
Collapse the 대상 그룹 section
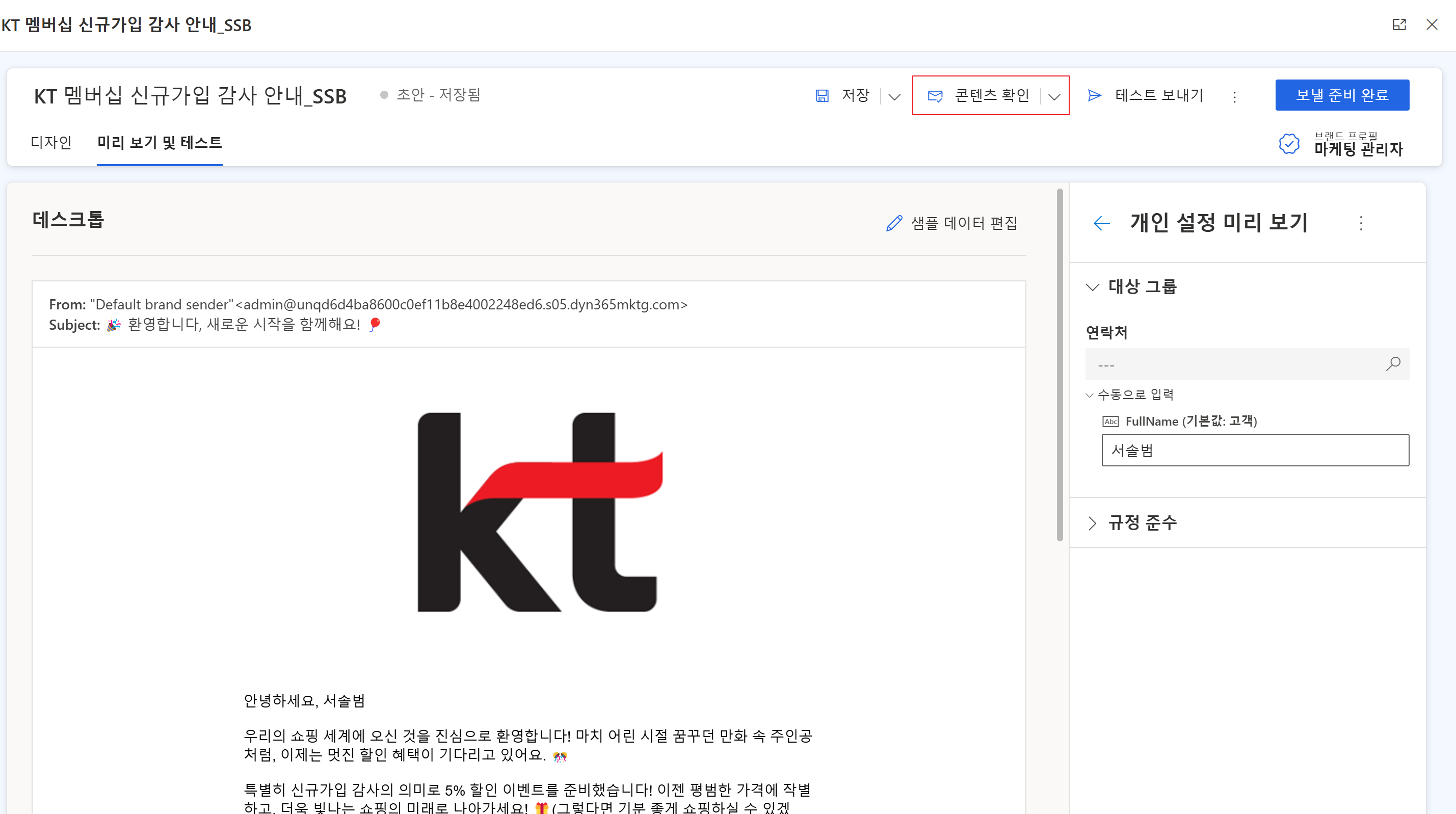coord(1093,287)
